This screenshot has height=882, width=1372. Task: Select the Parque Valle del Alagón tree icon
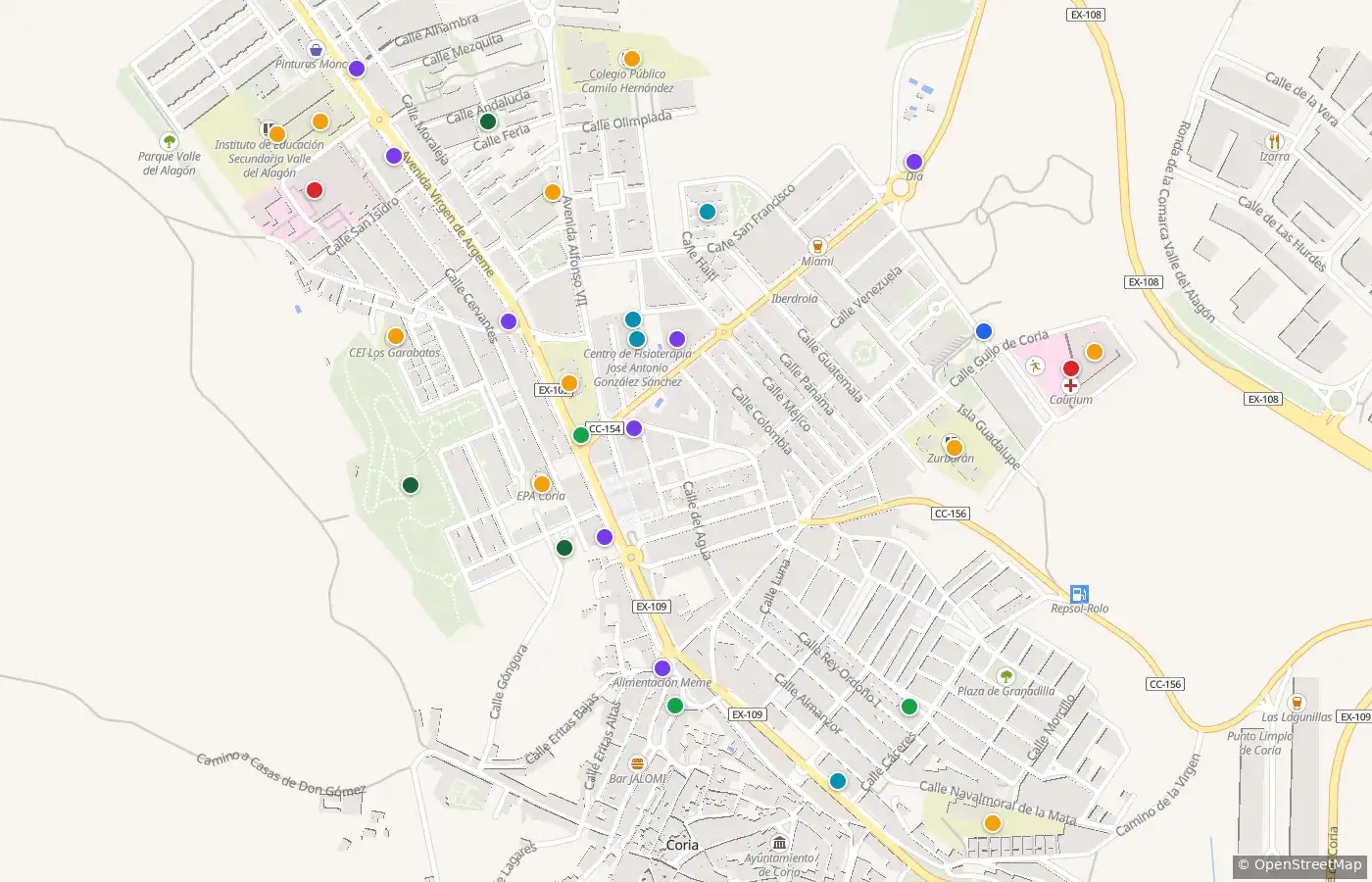pyautogui.click(x=170, y=141)
